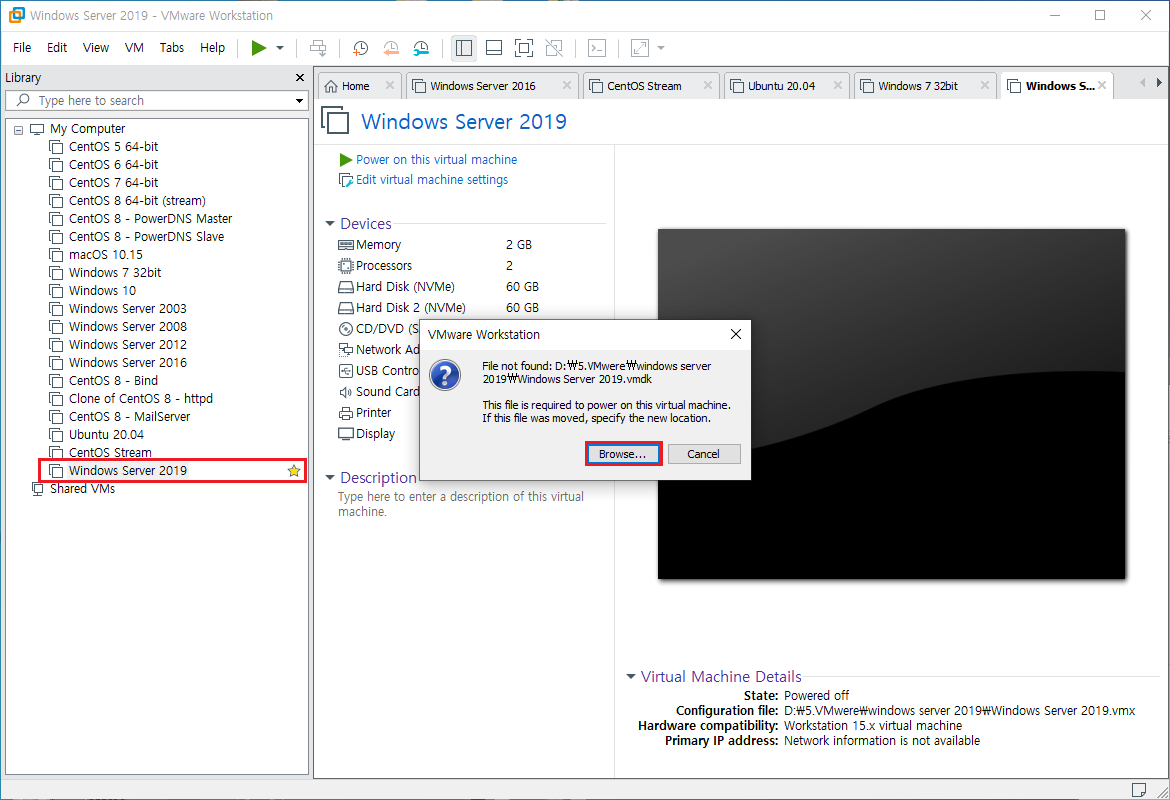The image size is (1170, 800).
Task: Open the Edit menu
Action: 57,48
